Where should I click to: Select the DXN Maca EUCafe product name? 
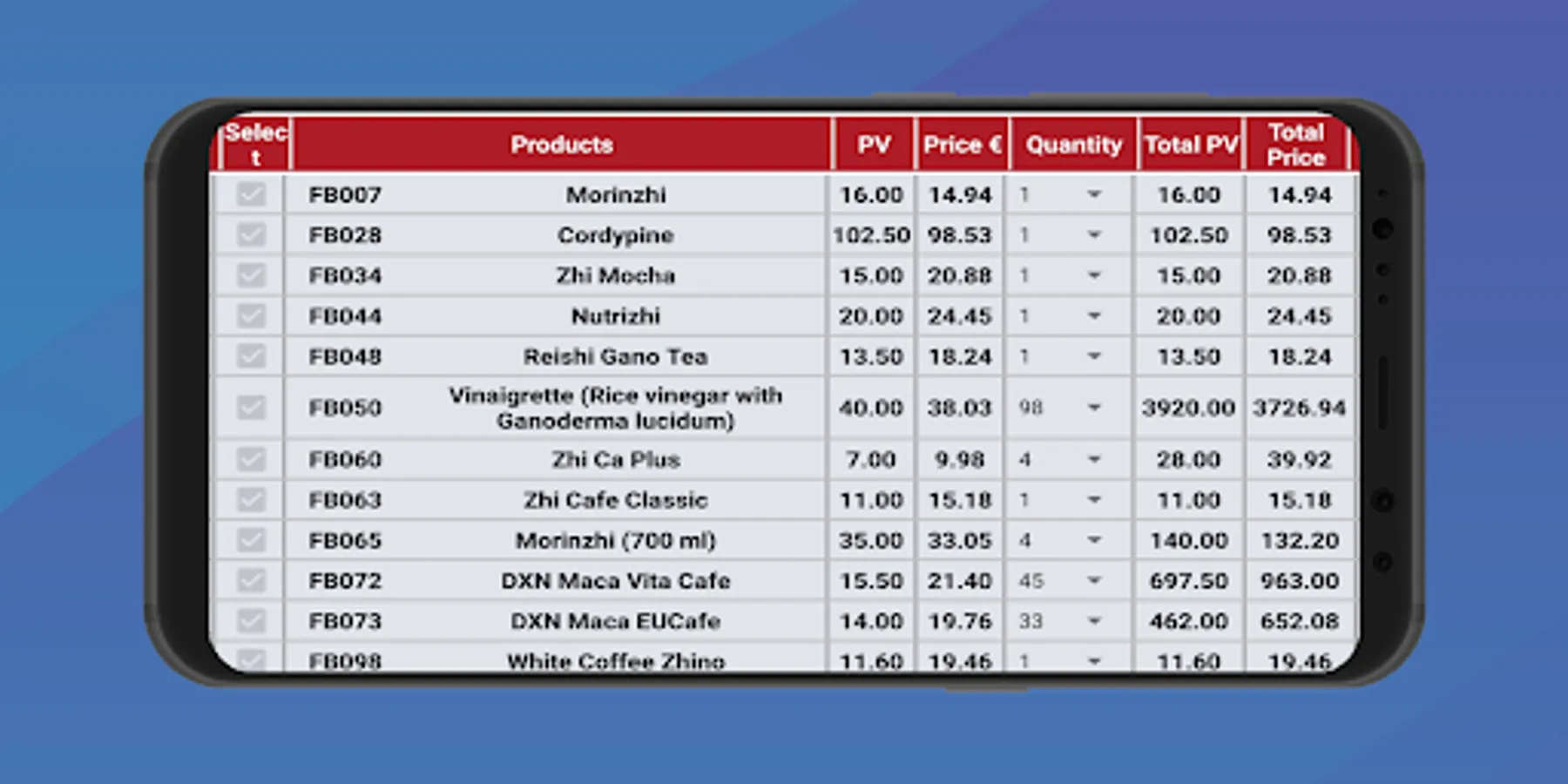(616, 621)
